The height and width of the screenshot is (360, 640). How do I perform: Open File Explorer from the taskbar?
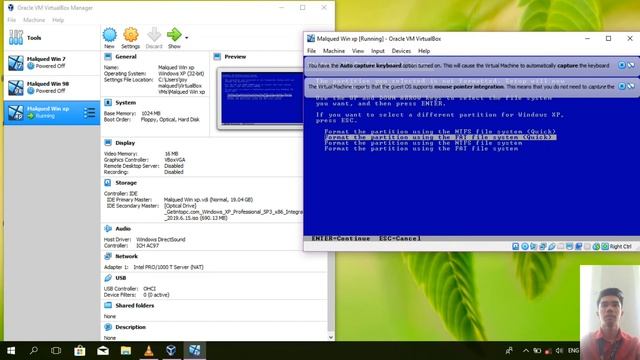coord(126,351)
